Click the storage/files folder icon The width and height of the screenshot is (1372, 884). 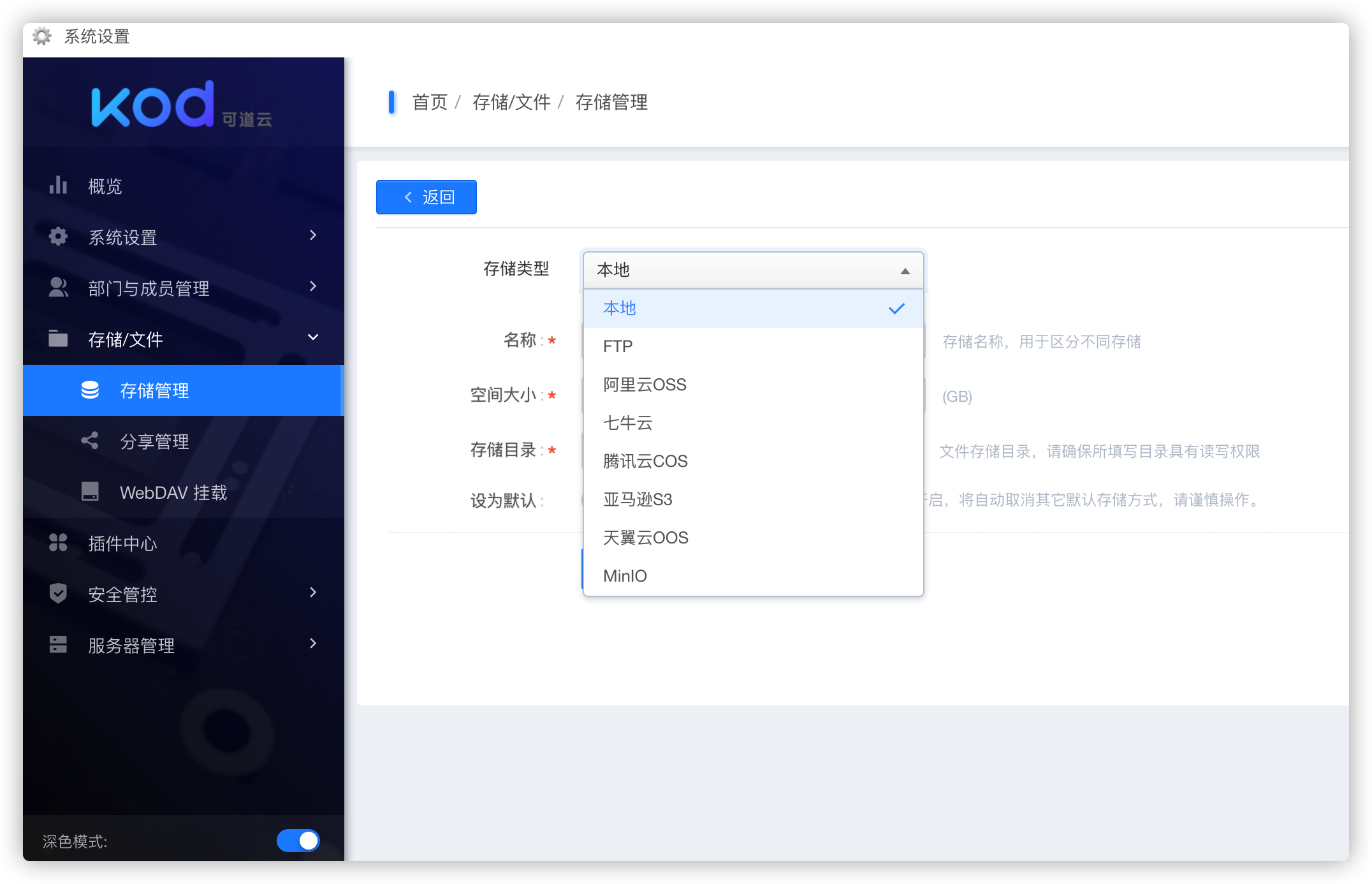(x=58, y=339)
